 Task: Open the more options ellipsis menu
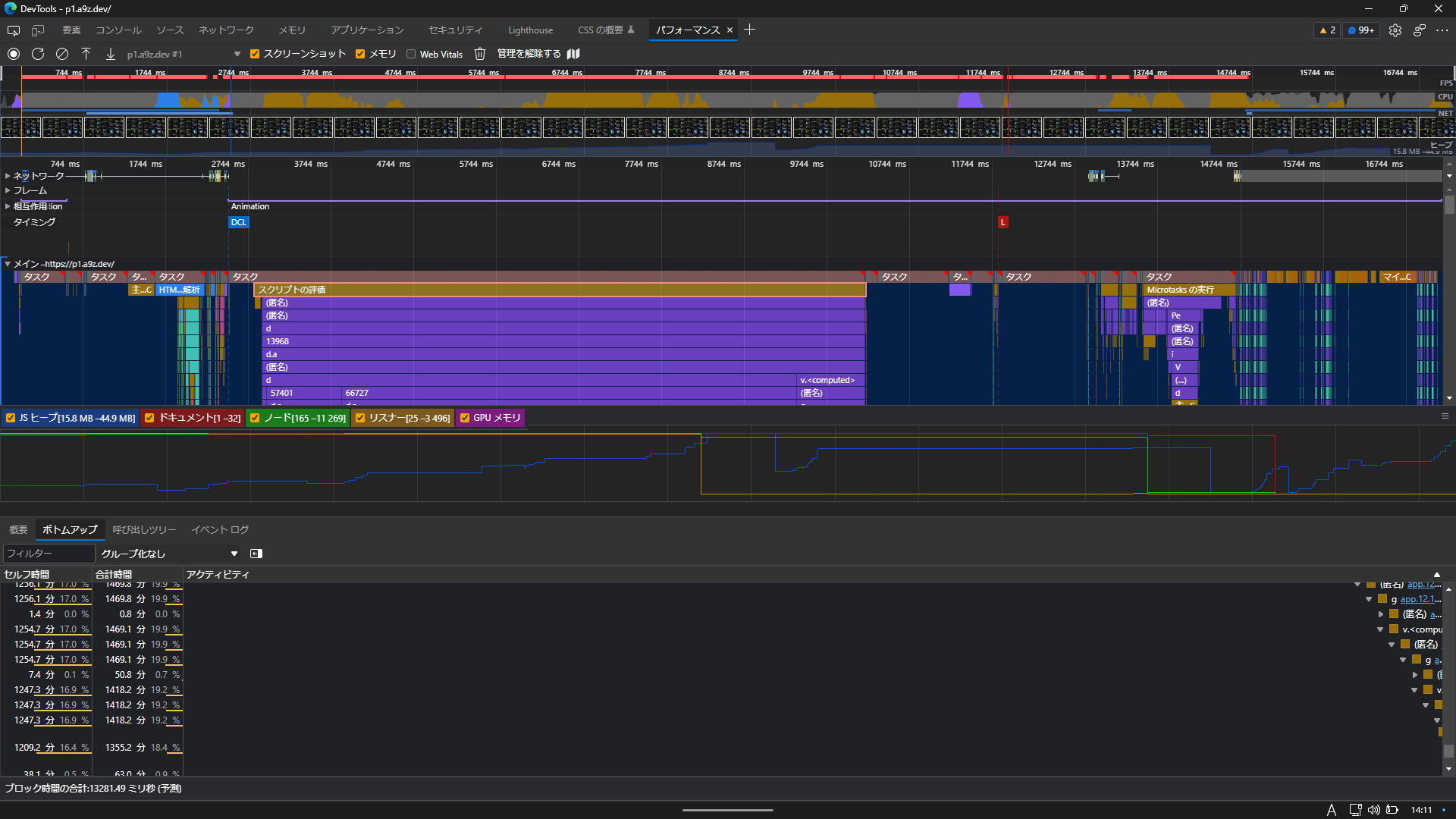click(x=1442, y=30)
